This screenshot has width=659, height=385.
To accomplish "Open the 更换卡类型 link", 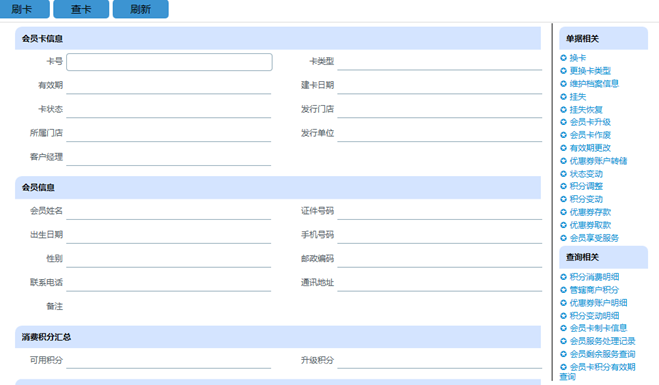I will (x=590, y=71).
